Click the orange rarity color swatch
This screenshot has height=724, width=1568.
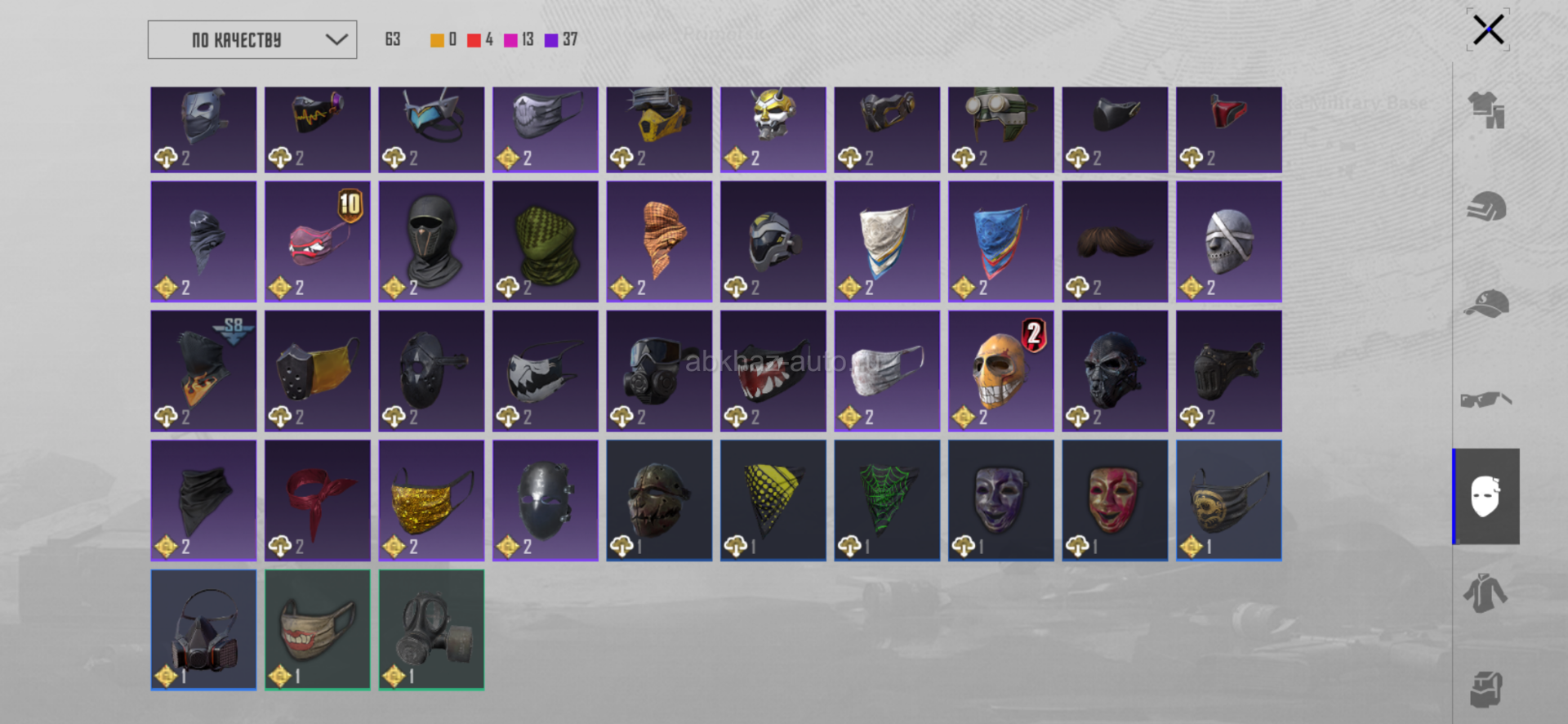(x=437, y=40)
